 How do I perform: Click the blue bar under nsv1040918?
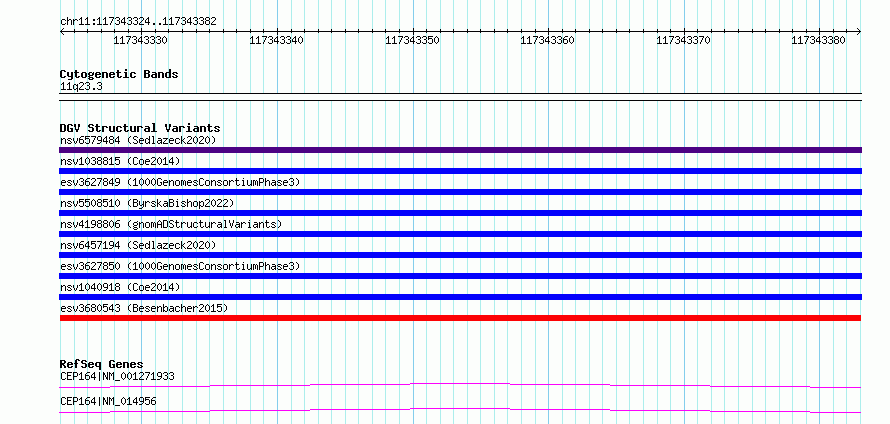(x=460, y=297)
